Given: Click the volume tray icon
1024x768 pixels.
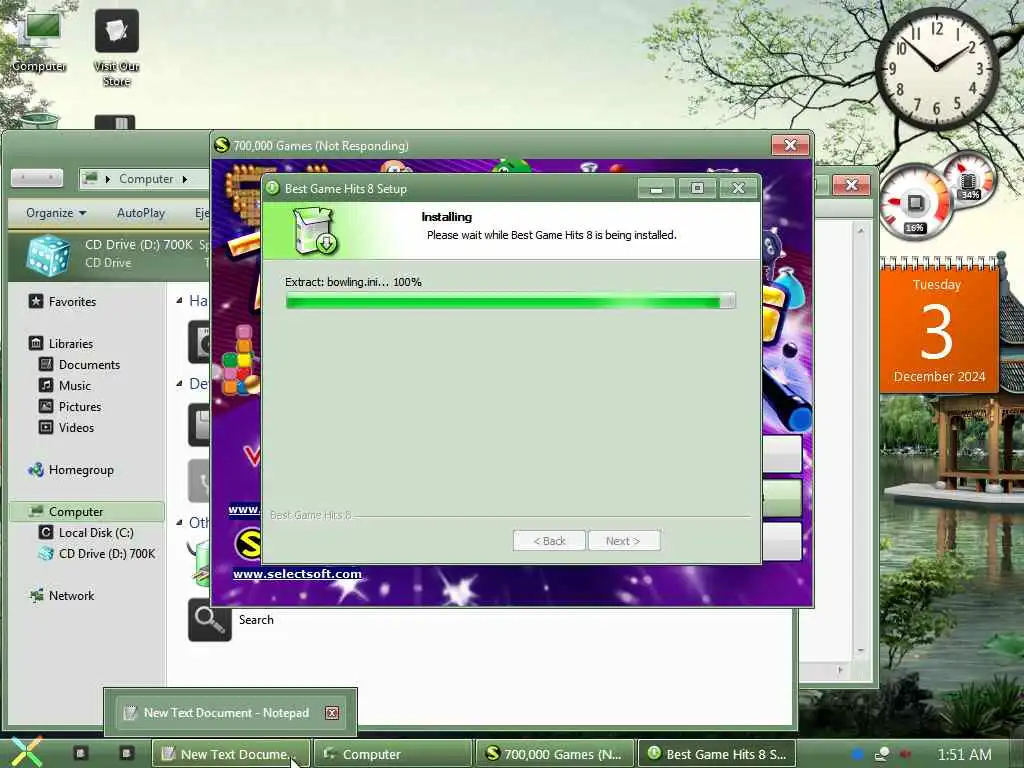Looking at the screenshot, I should click(x=904, y=754).
